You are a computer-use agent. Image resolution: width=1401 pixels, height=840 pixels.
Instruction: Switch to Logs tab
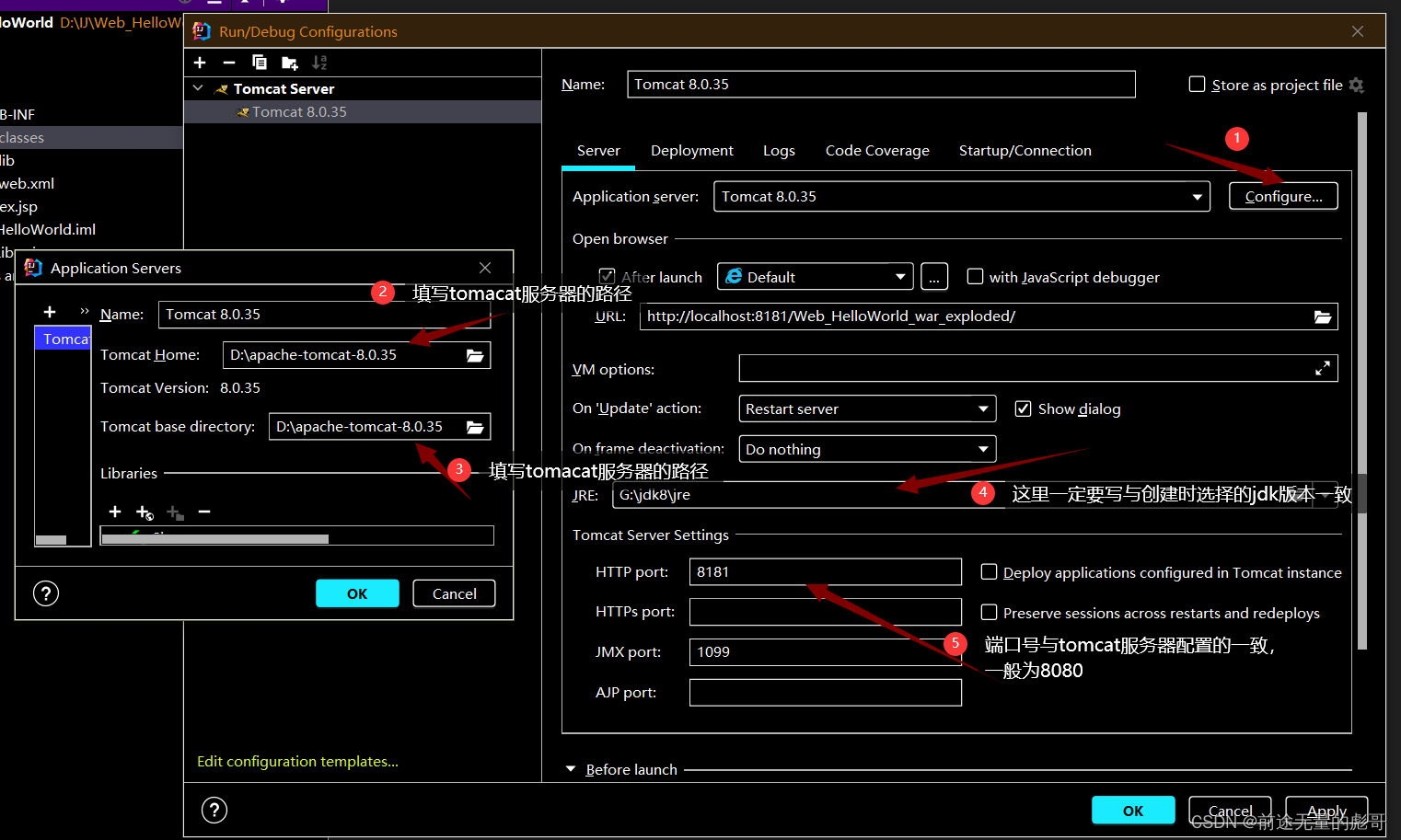779,151
